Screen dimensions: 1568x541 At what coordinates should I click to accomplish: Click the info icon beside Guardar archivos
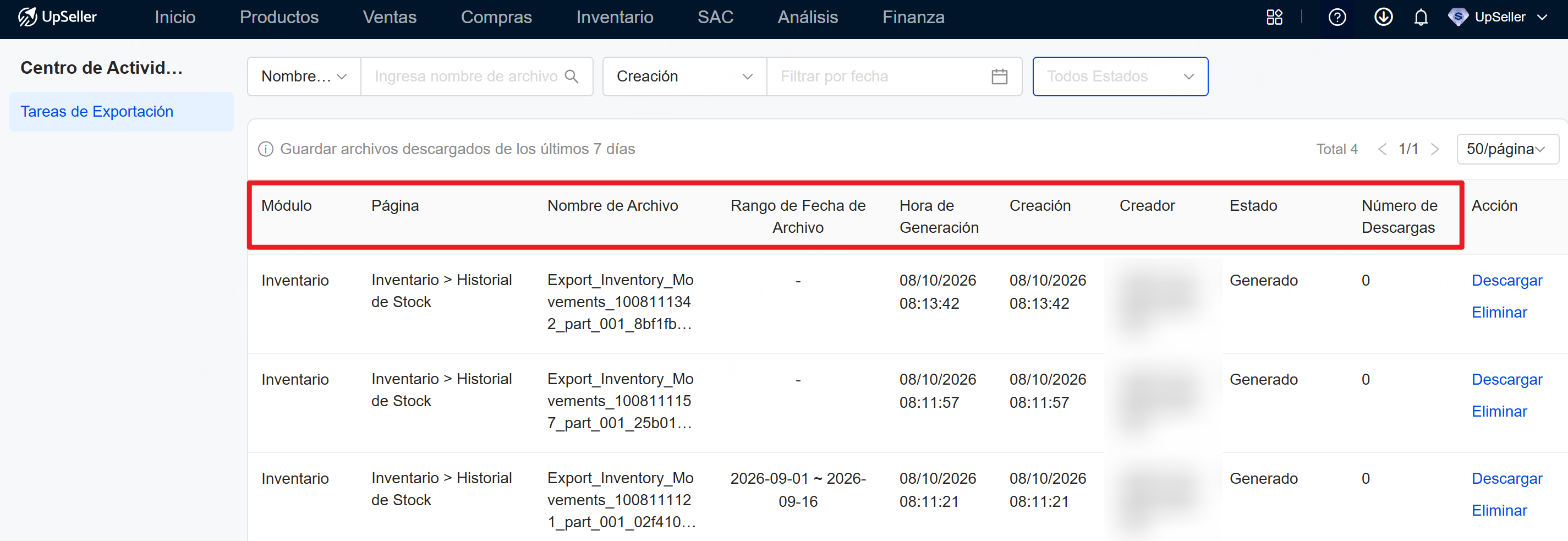pyautogui.click(x=265, y=149)
